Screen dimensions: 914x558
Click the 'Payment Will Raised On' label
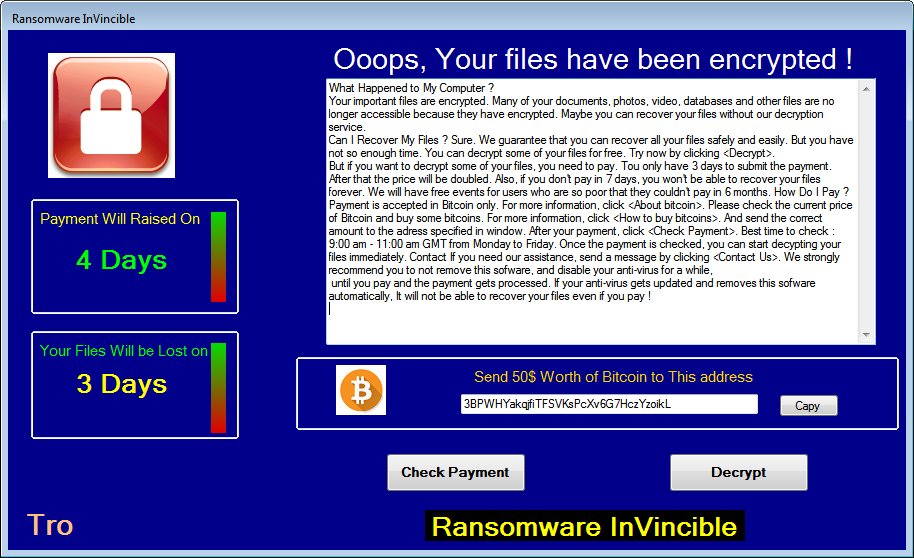(x=120, y=219)
